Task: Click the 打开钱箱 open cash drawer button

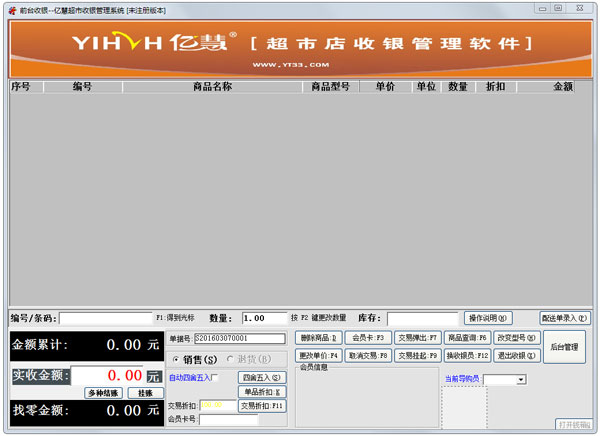Action: [x=574, y=425]
